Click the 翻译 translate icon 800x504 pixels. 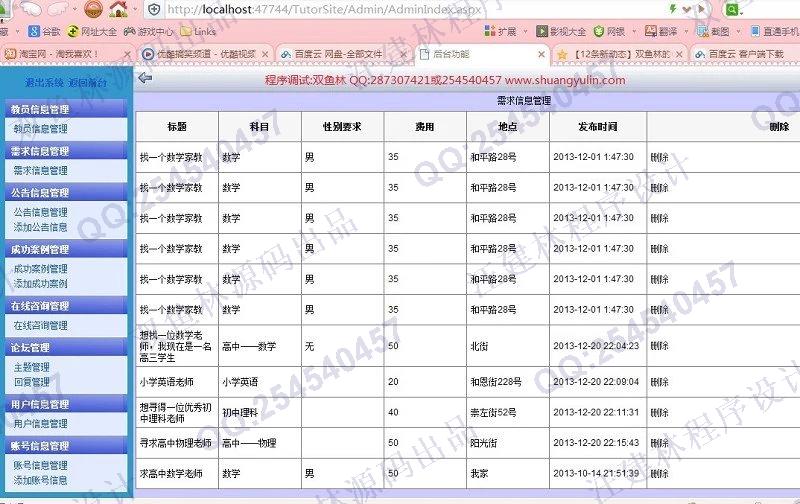click(651, 32)
